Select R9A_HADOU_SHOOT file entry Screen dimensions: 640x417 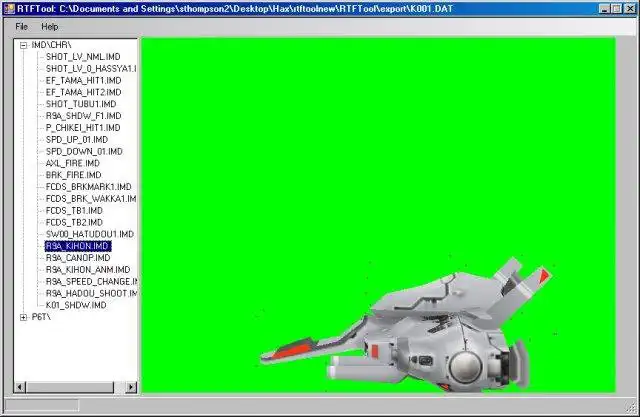point(91,293)
